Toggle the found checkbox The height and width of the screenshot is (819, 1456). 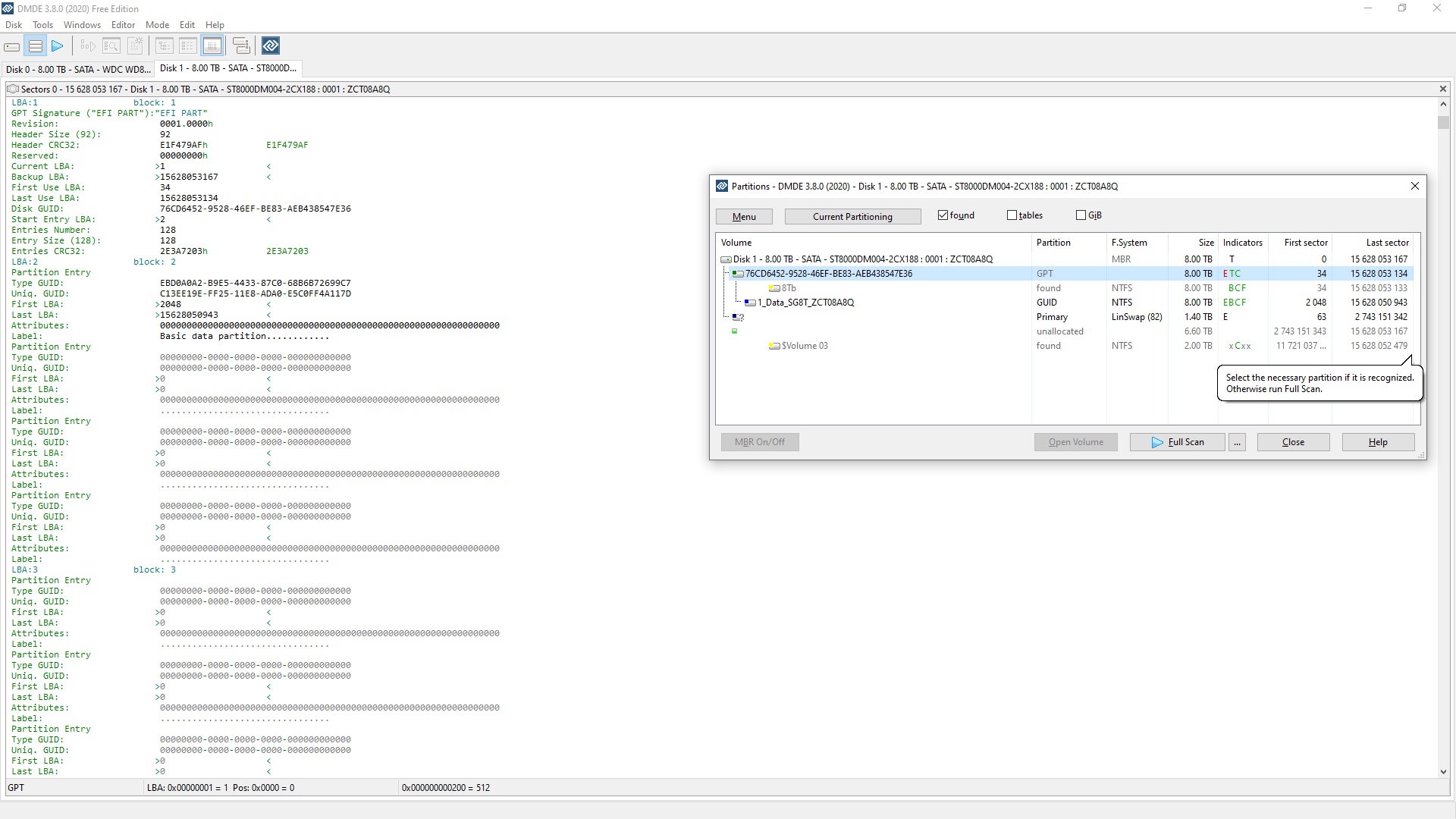[x=943, y=215]
